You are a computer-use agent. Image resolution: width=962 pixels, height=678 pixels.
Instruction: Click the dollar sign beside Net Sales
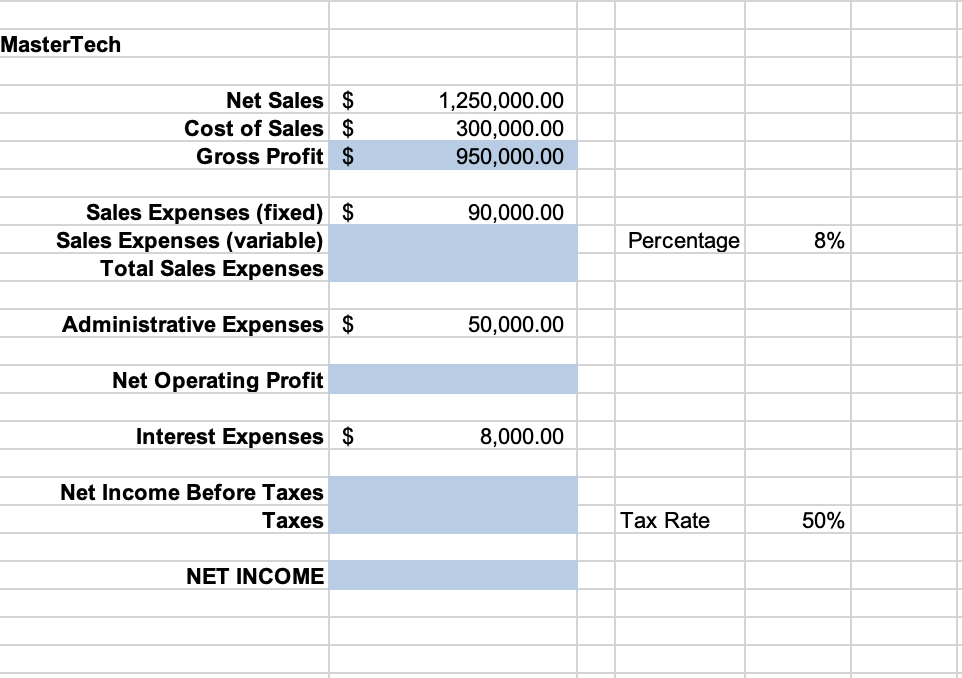coord(348,100)
